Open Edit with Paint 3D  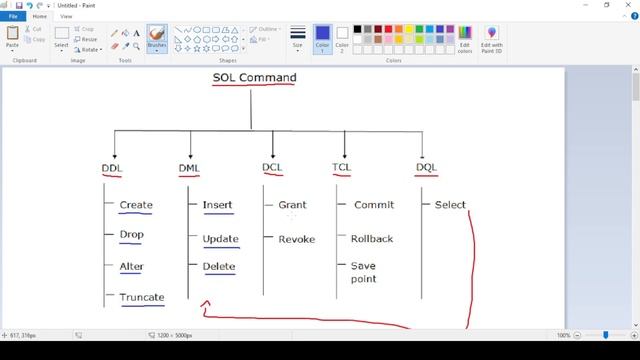click(x=491, y=39)
